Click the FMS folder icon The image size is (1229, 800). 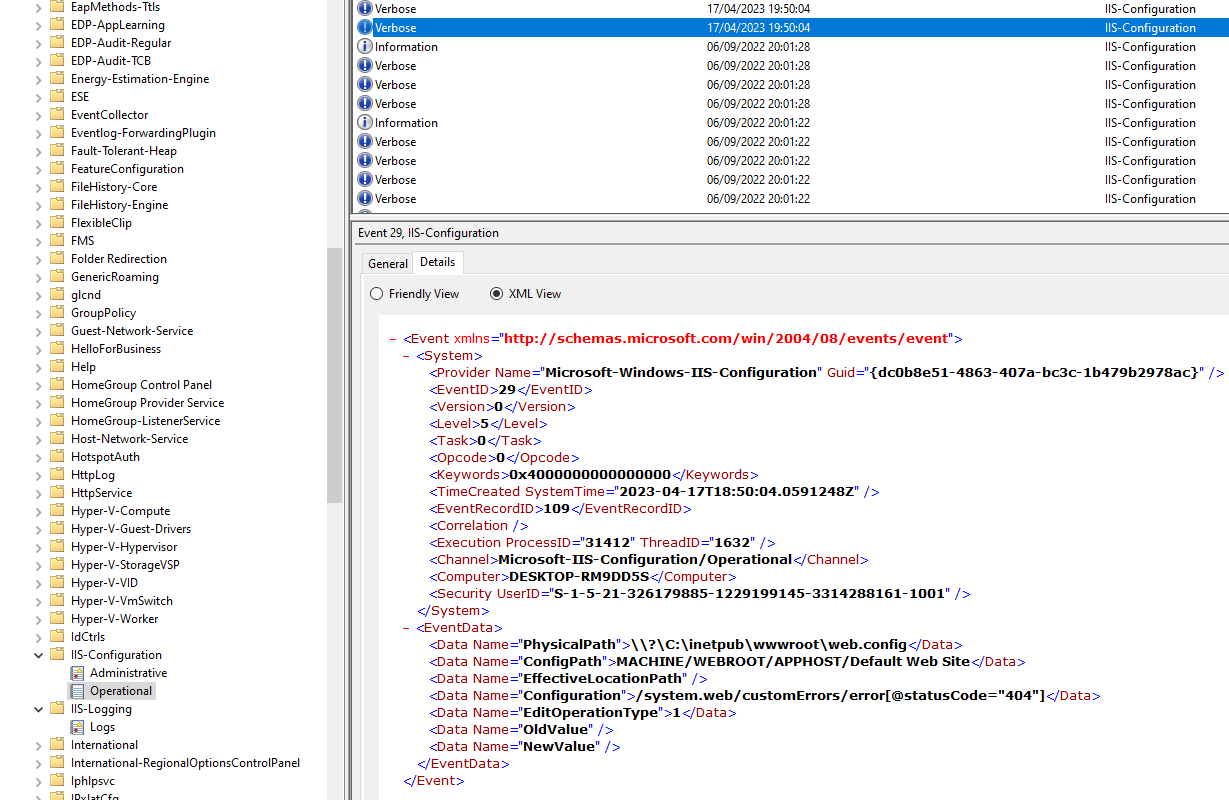coord(57,241)
